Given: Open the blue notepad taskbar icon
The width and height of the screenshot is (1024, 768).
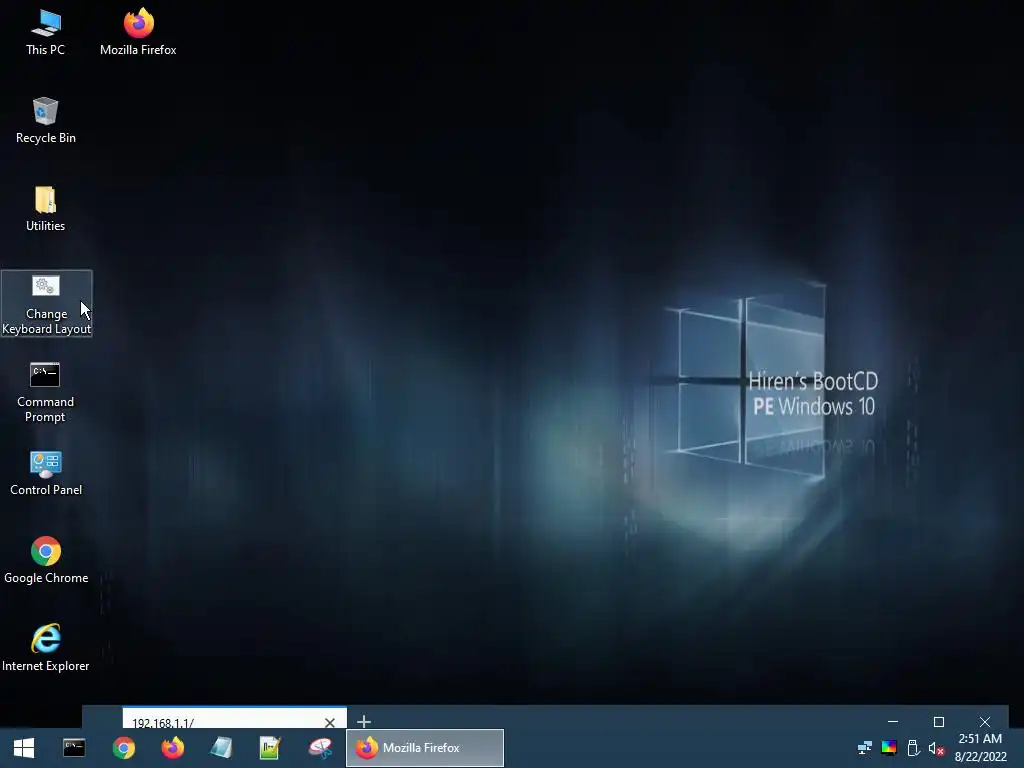Looking at the screenshot, I should (x=221, y=748).
